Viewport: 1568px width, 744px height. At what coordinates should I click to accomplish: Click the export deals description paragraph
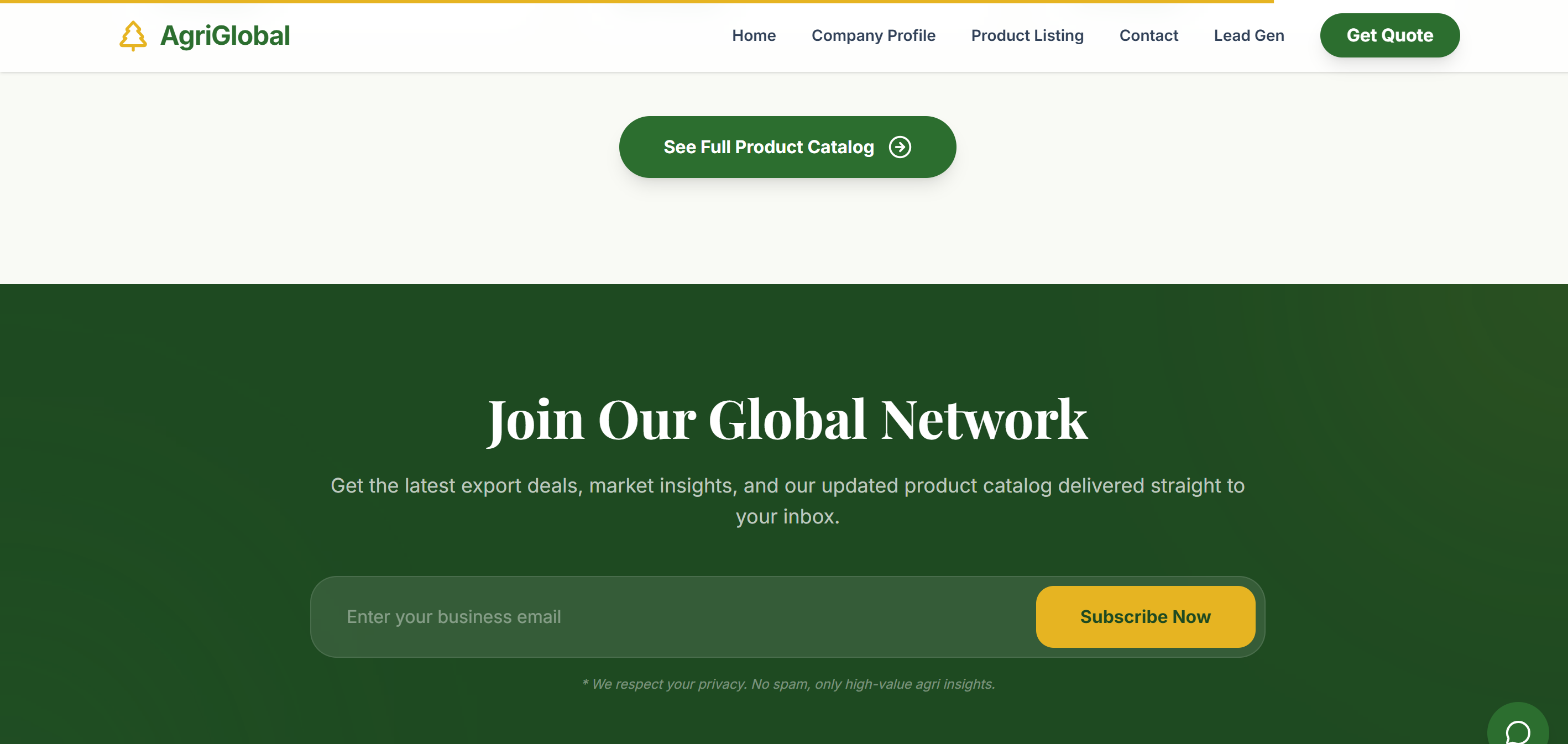point(787,500)
